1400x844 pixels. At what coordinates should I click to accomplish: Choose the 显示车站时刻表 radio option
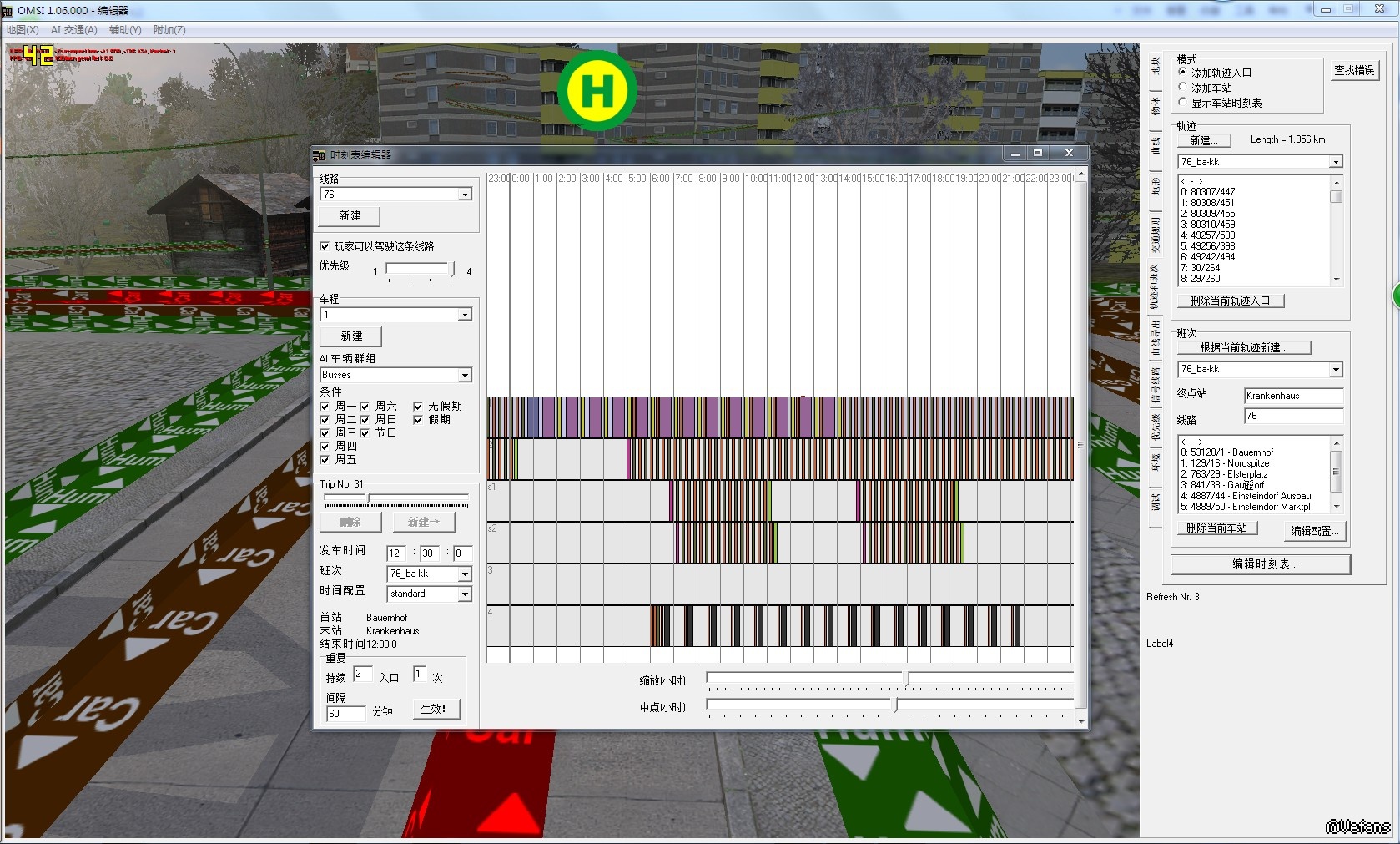click(x=1182, y=103)
